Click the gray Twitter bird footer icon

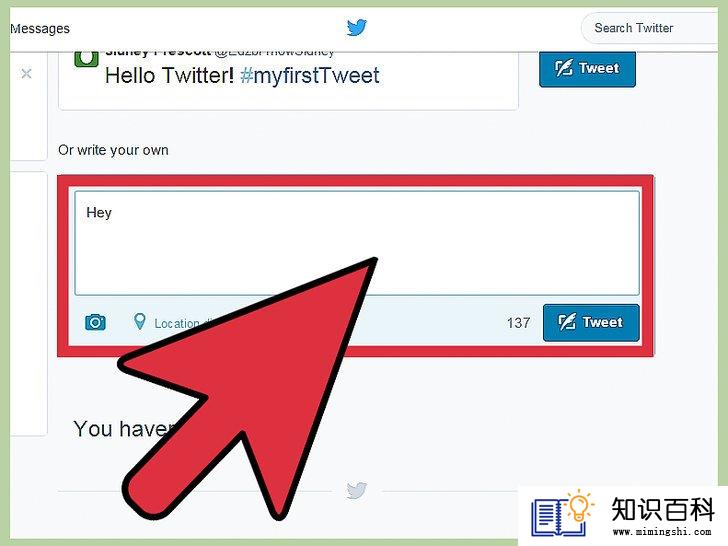pyautogui.click(x=357, y=490)
